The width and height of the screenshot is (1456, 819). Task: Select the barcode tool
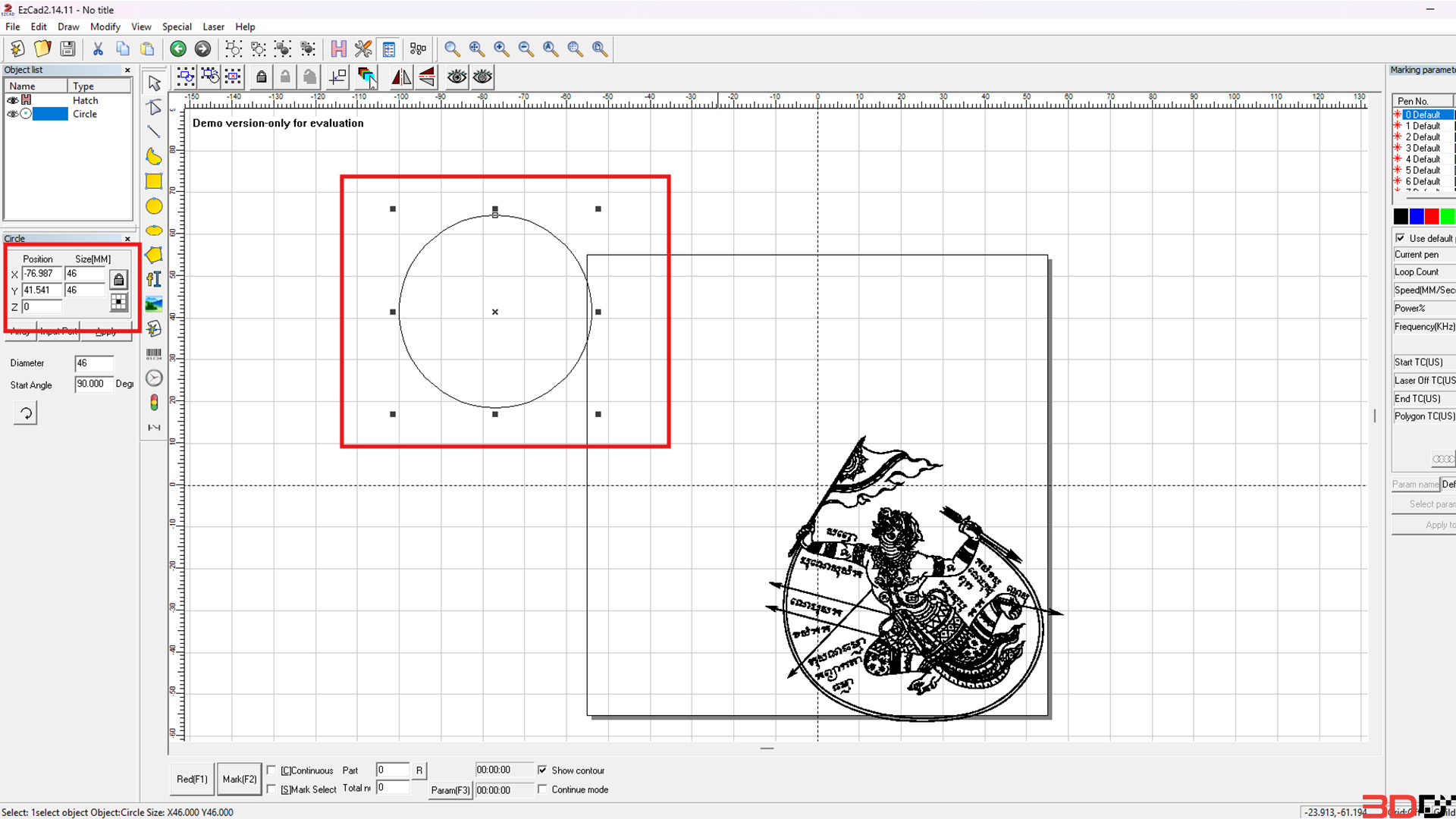(154, 353)
